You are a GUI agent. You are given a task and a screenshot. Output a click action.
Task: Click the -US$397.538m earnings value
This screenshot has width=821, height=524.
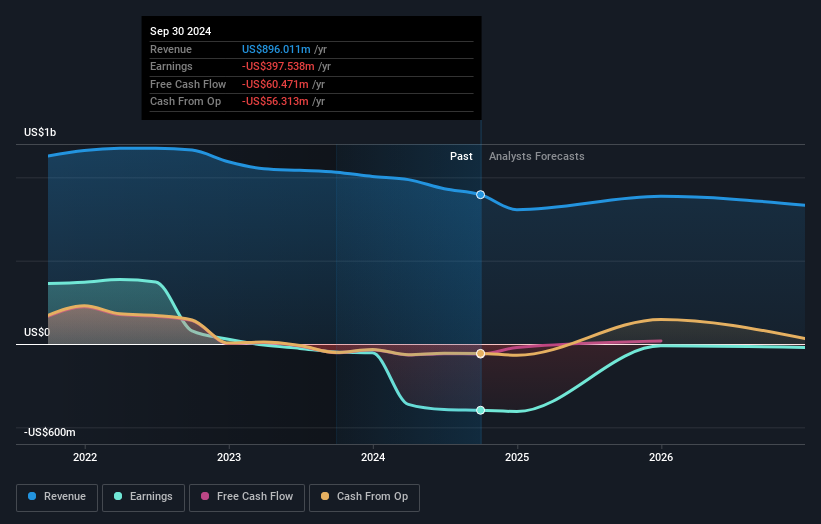[x=278, y=66]
